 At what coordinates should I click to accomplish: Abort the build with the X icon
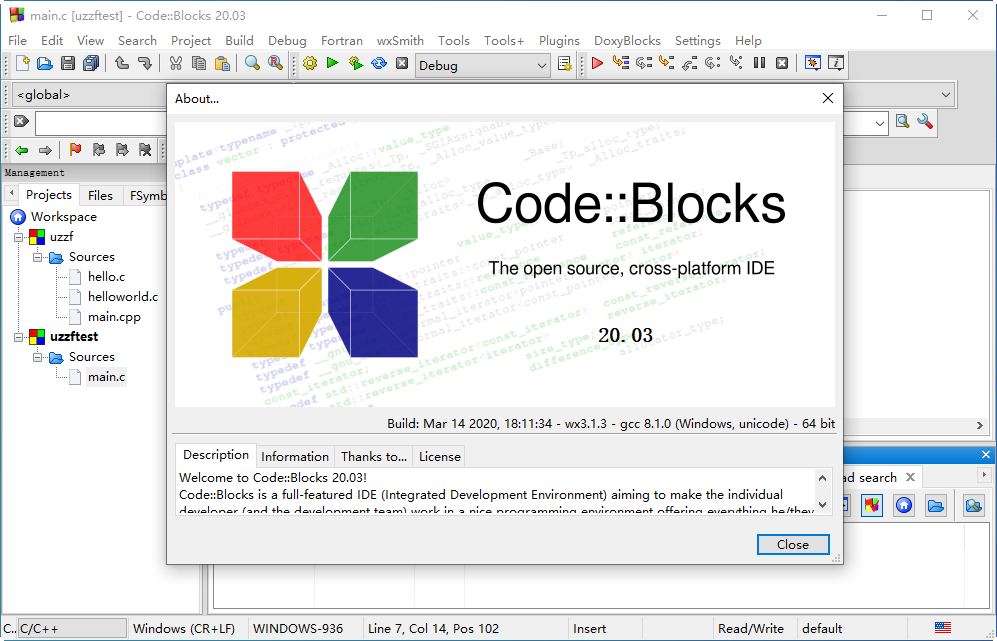[x=402, y=63]
